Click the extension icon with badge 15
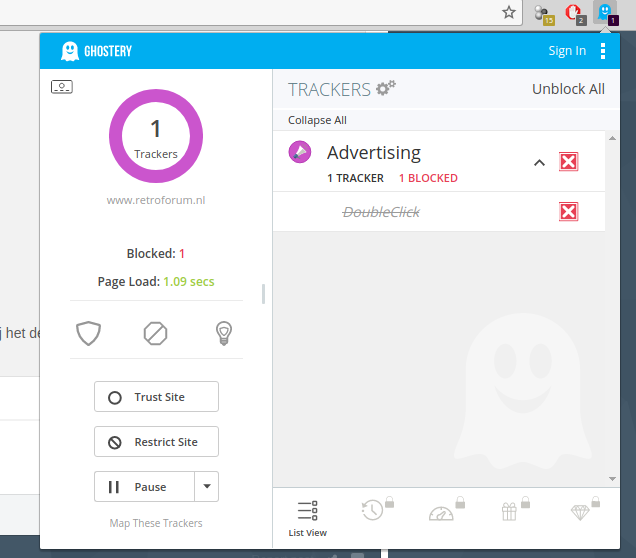 [544, 14]
